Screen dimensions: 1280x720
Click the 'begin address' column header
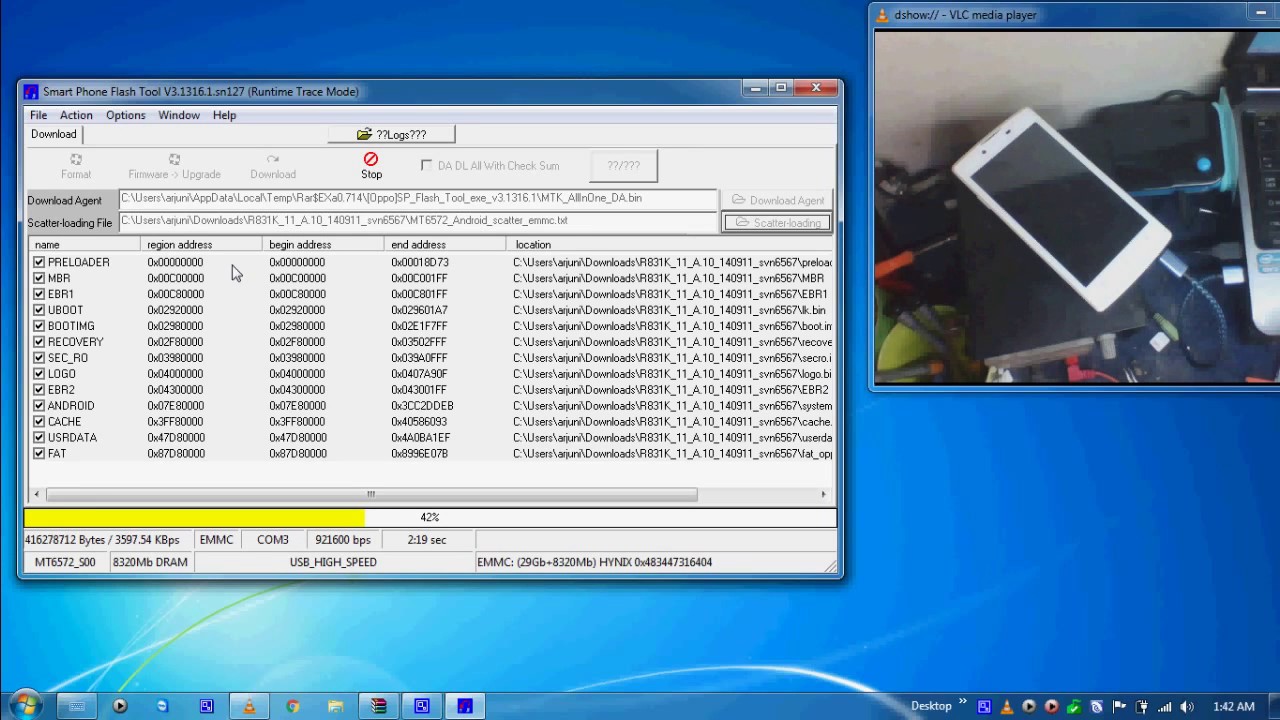point(324,244)
